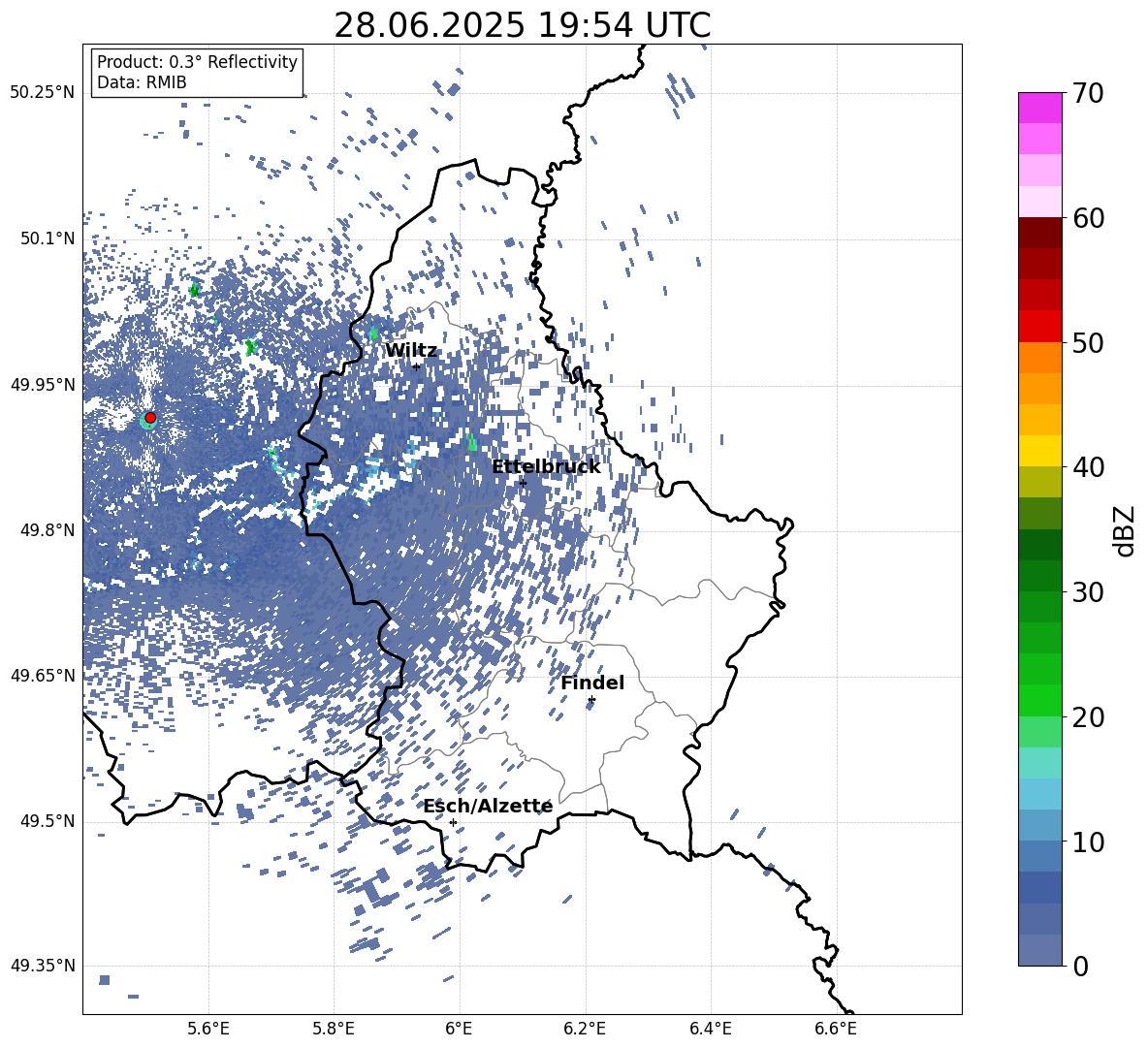This screenshot has width=1148, height=1048.
Task: Click the dark green colorbar segment near 30
Action: tap(1040, 576)
